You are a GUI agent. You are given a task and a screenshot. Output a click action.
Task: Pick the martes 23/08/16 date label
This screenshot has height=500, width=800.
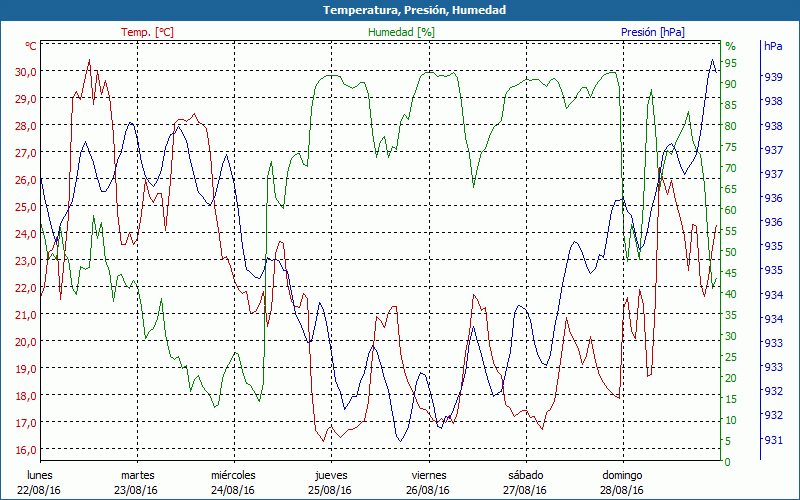point(138,482)
